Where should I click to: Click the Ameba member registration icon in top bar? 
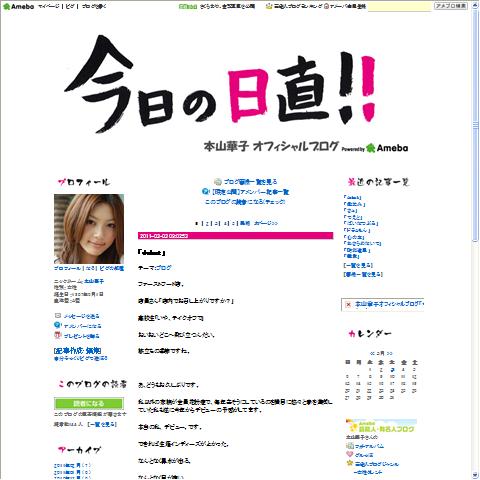tap(326, 6)
